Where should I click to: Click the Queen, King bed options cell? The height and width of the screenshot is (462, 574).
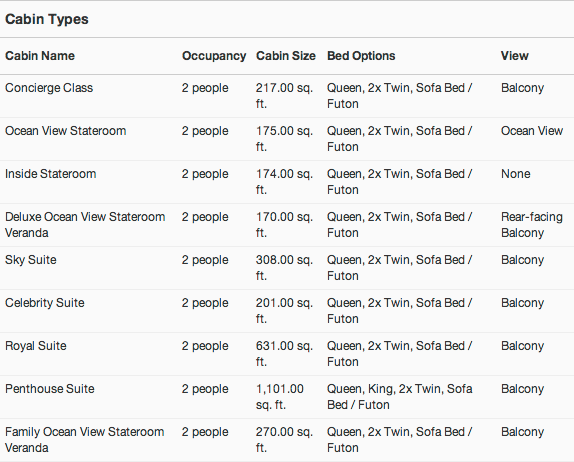click(x=399, y=397)
